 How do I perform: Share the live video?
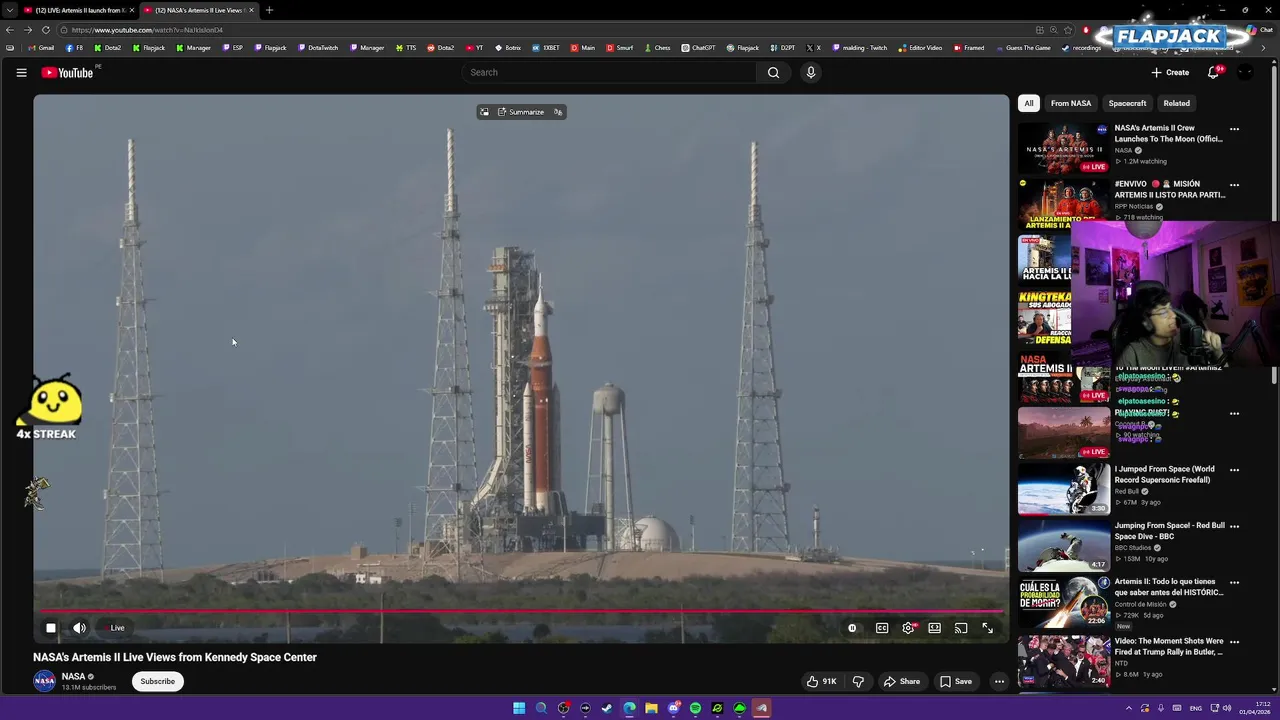coord(901,681)
